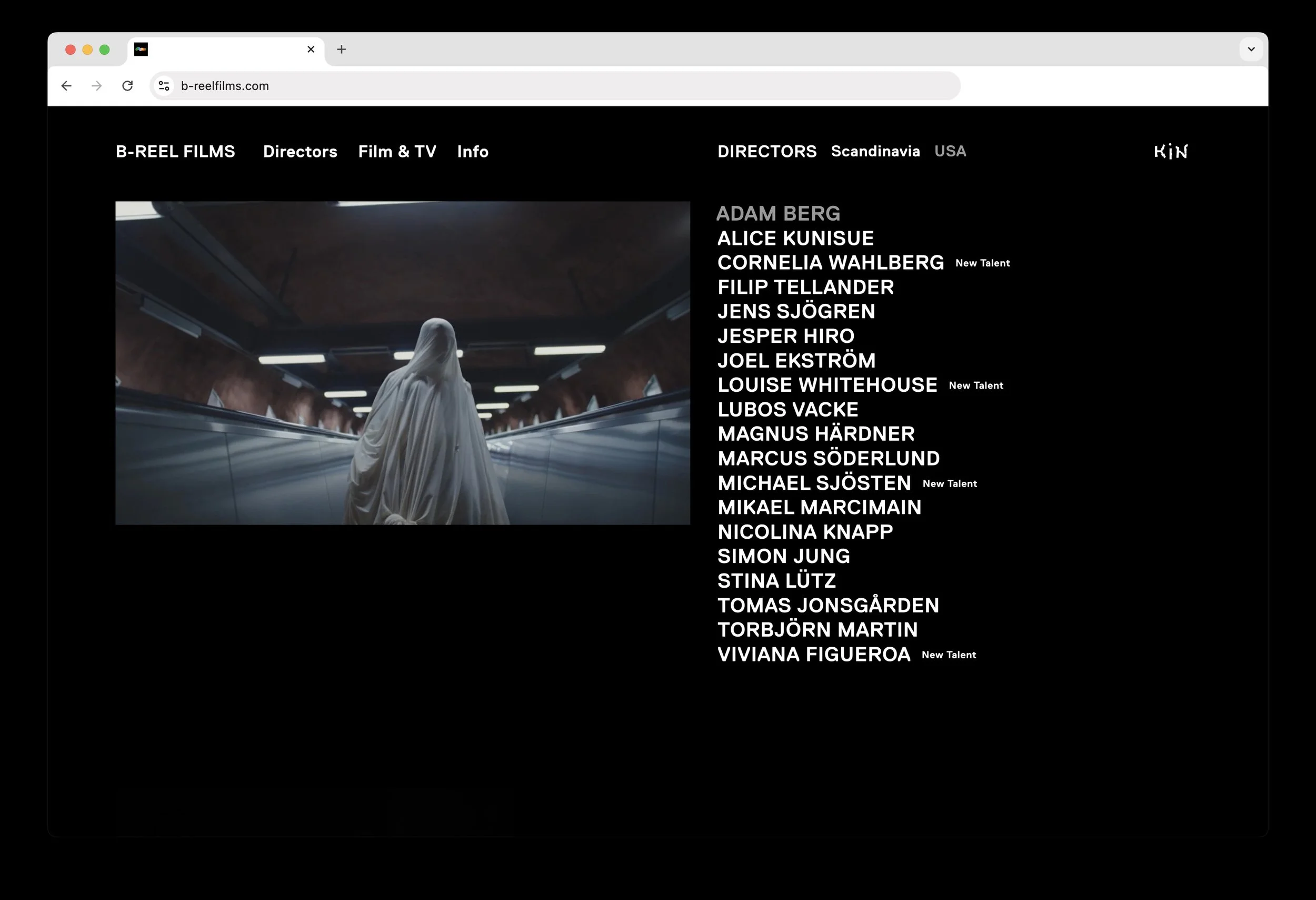Select director Louise Whitehouse
The width and height of the screenshot is (1316, 900).
tap(828, 384)
